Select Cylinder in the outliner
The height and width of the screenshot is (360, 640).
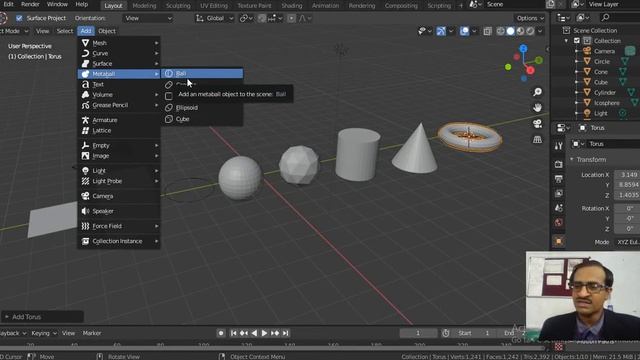click(604, 93)
